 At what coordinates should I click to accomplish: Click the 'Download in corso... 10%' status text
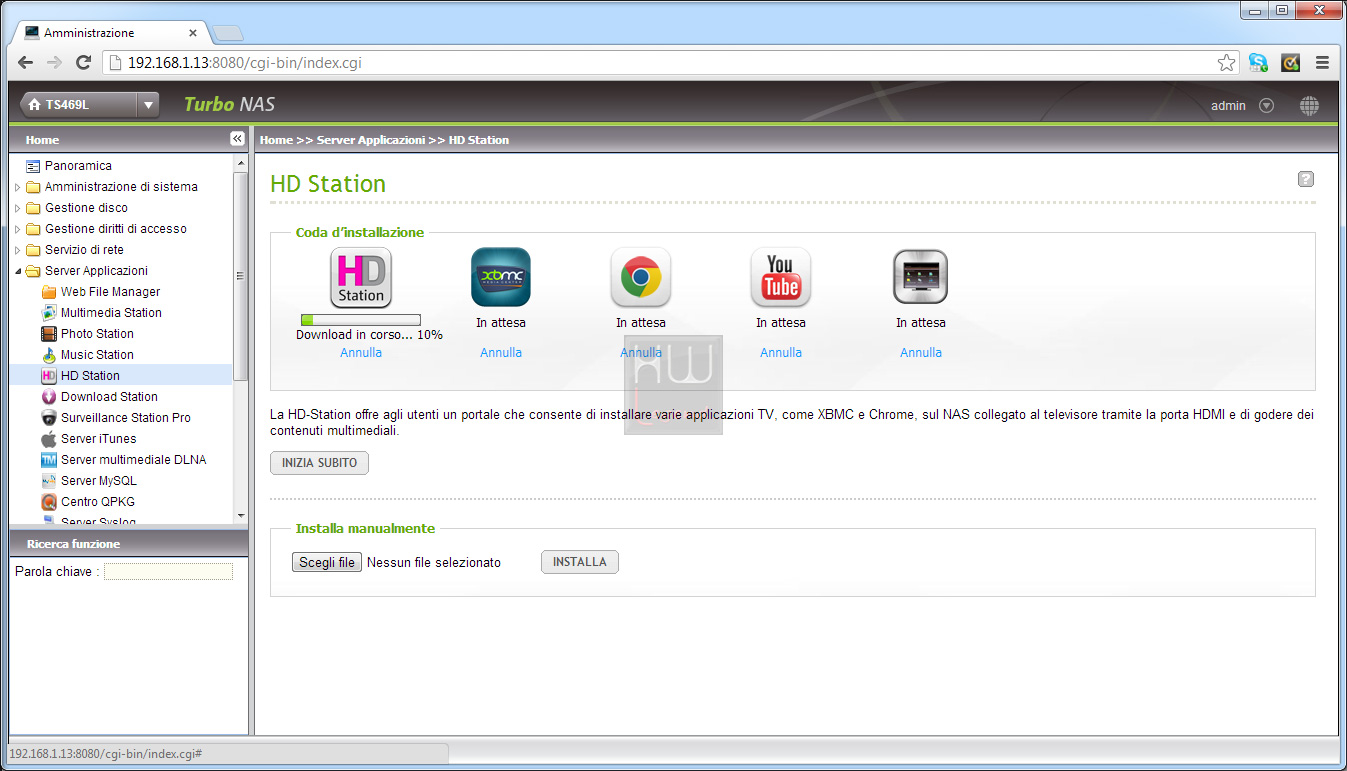click(x=369, y=335)
